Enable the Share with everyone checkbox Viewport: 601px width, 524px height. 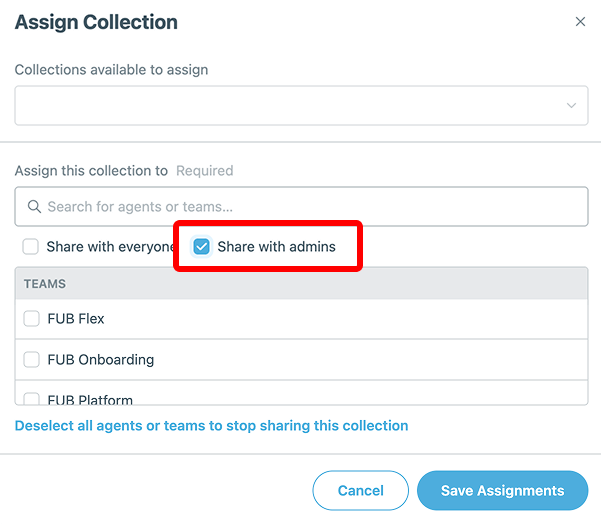31,247
